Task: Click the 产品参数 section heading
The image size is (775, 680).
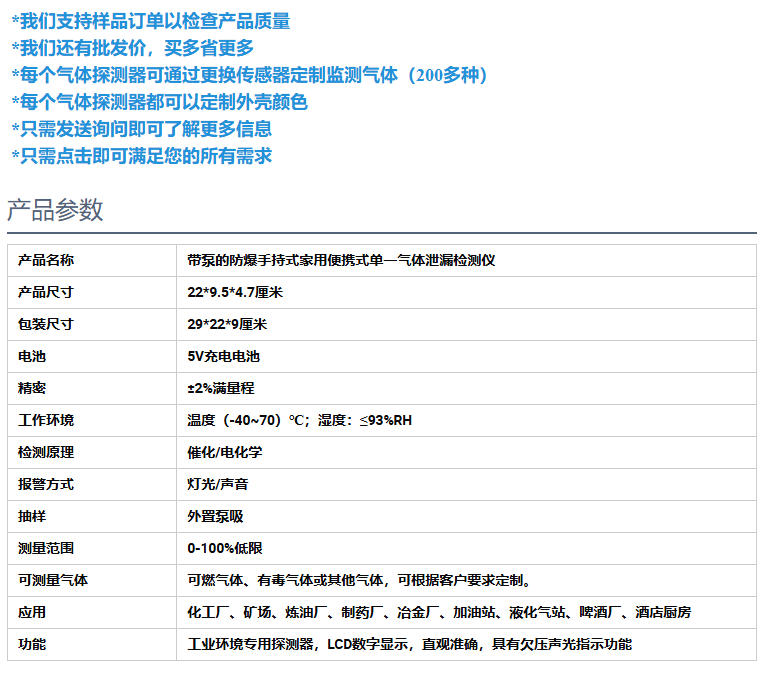Action: point(55,210)
